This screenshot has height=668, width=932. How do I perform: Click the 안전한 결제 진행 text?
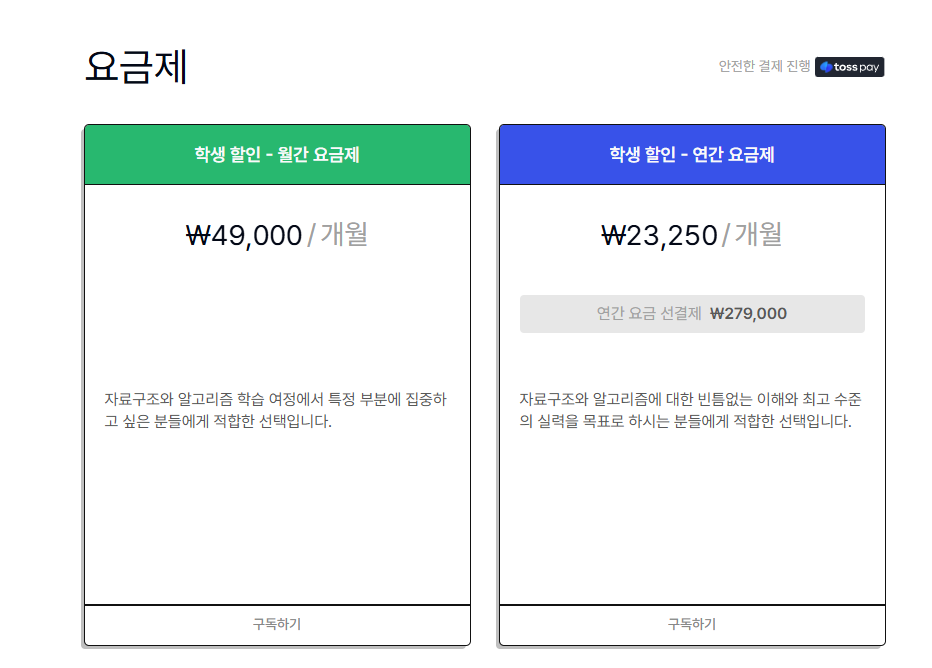pyautogui.click(x=764, y=67)
